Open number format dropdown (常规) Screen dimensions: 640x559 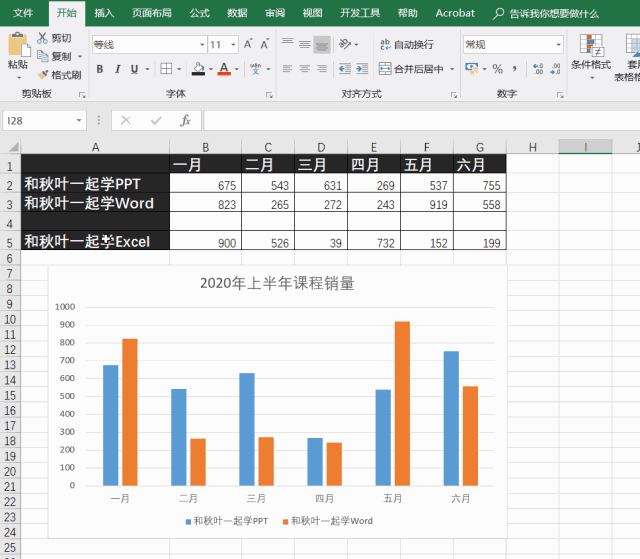pyautogui.click(x=558, y=44)
